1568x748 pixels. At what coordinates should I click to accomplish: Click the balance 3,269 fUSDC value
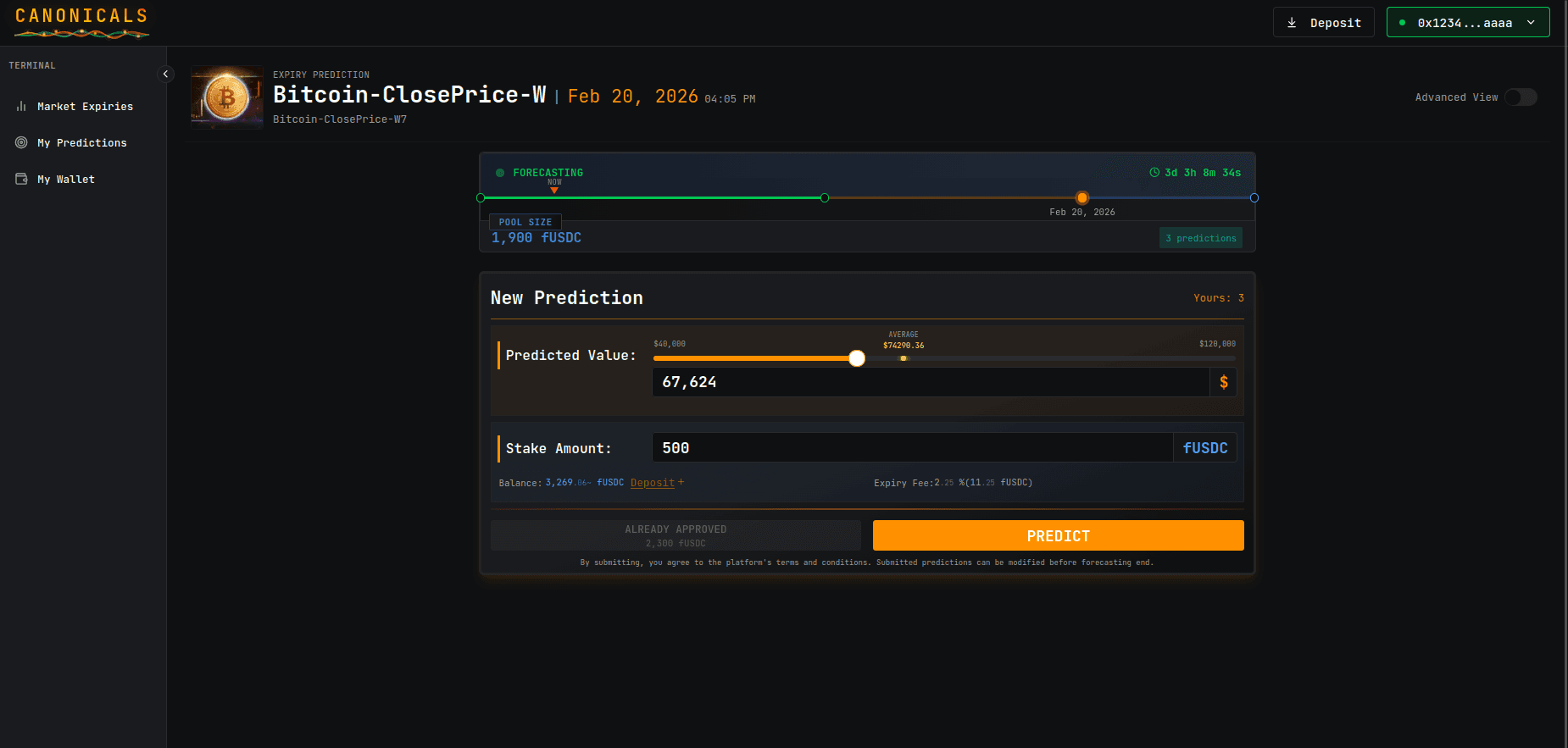pos(584,483)
